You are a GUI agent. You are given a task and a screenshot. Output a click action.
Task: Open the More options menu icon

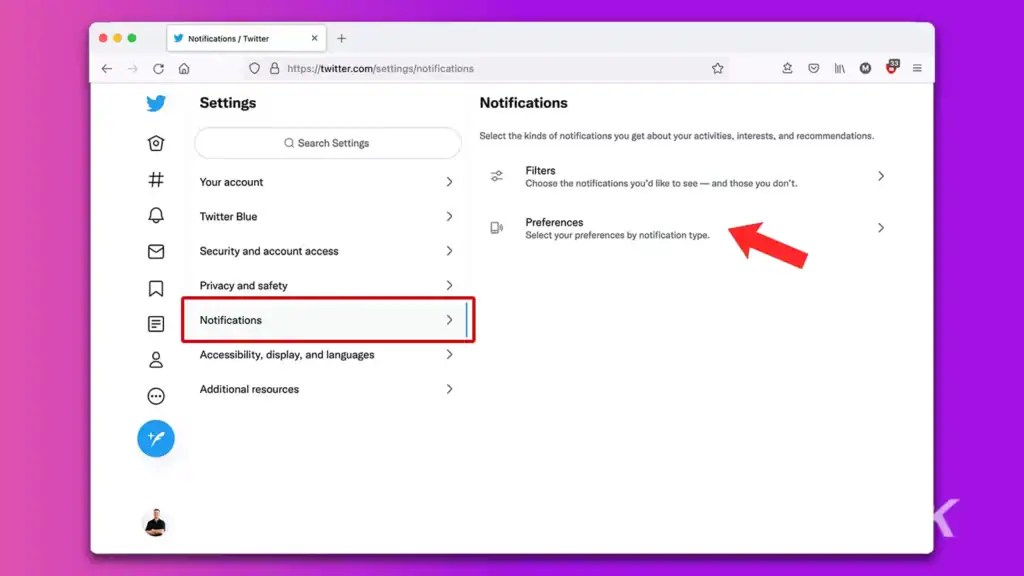click(156, 395)
